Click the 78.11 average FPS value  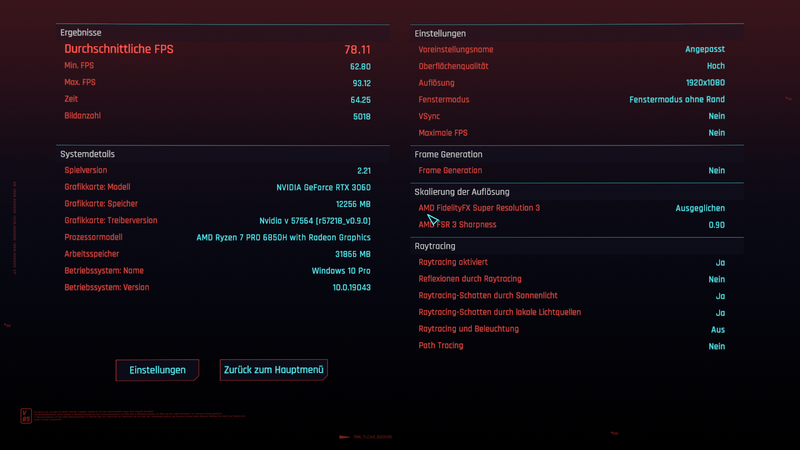(357, 49)
